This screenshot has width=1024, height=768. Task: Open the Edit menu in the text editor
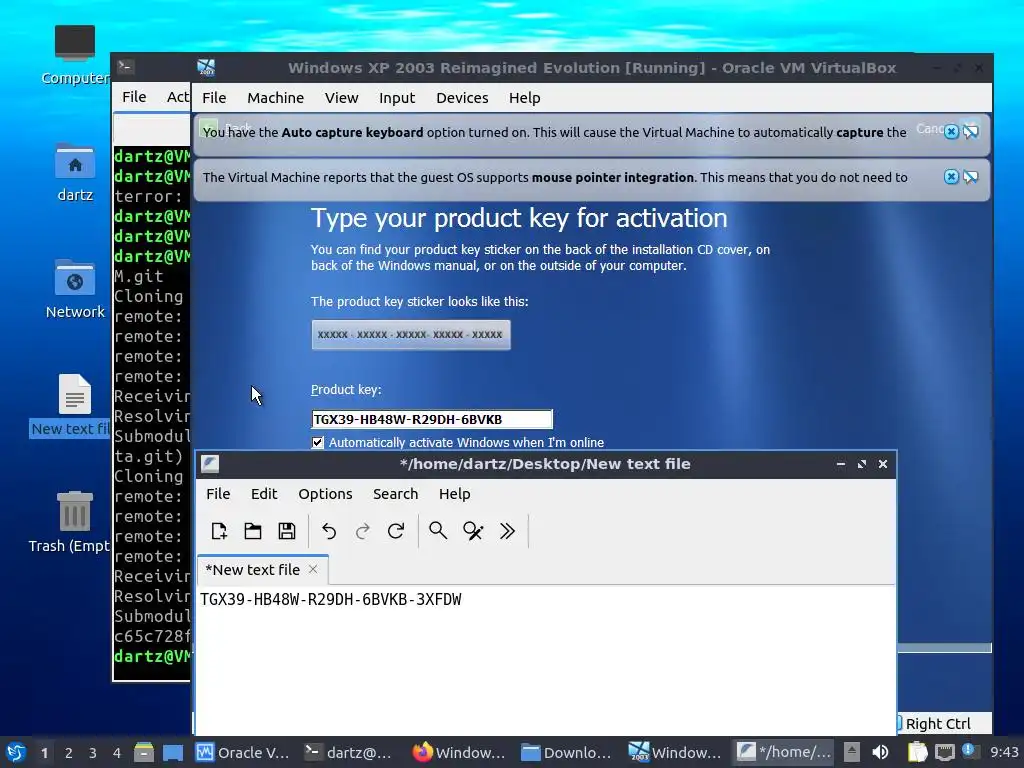(264, 494)
